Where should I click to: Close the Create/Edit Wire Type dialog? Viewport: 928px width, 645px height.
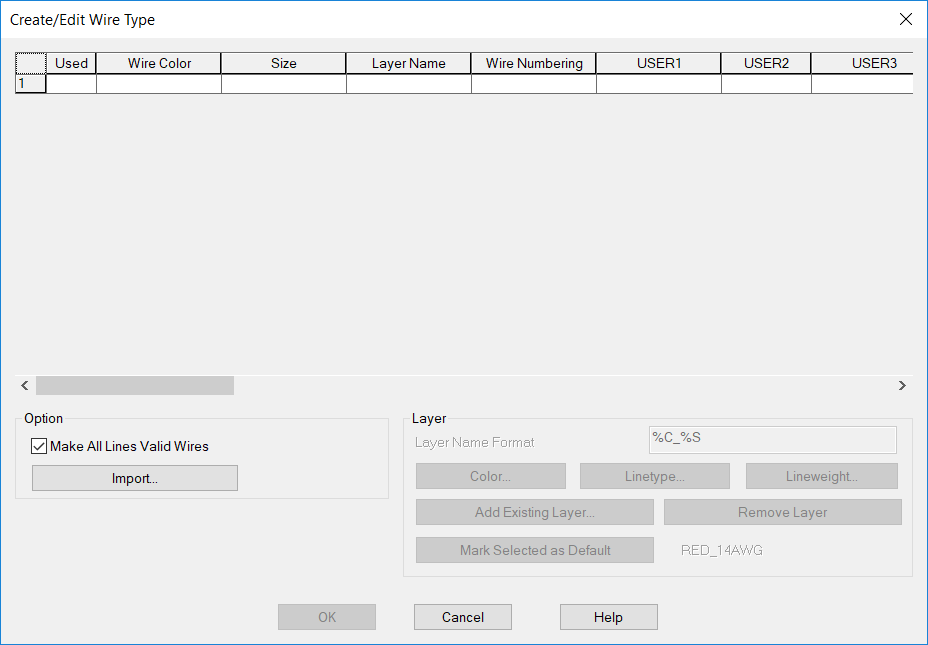(x=906, y=19)
